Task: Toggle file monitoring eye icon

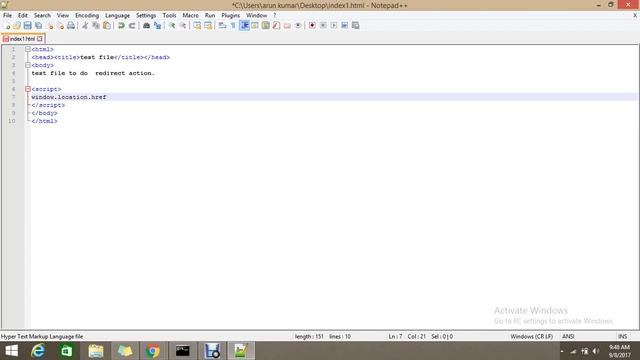Action: (x=298, y=26)
